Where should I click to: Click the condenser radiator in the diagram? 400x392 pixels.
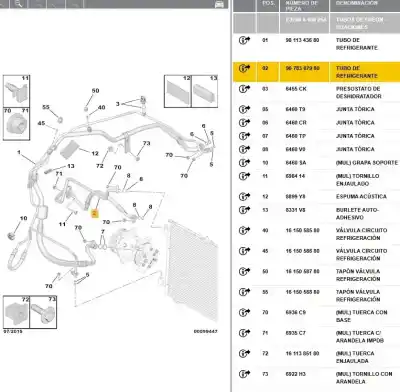coord(193,271)
